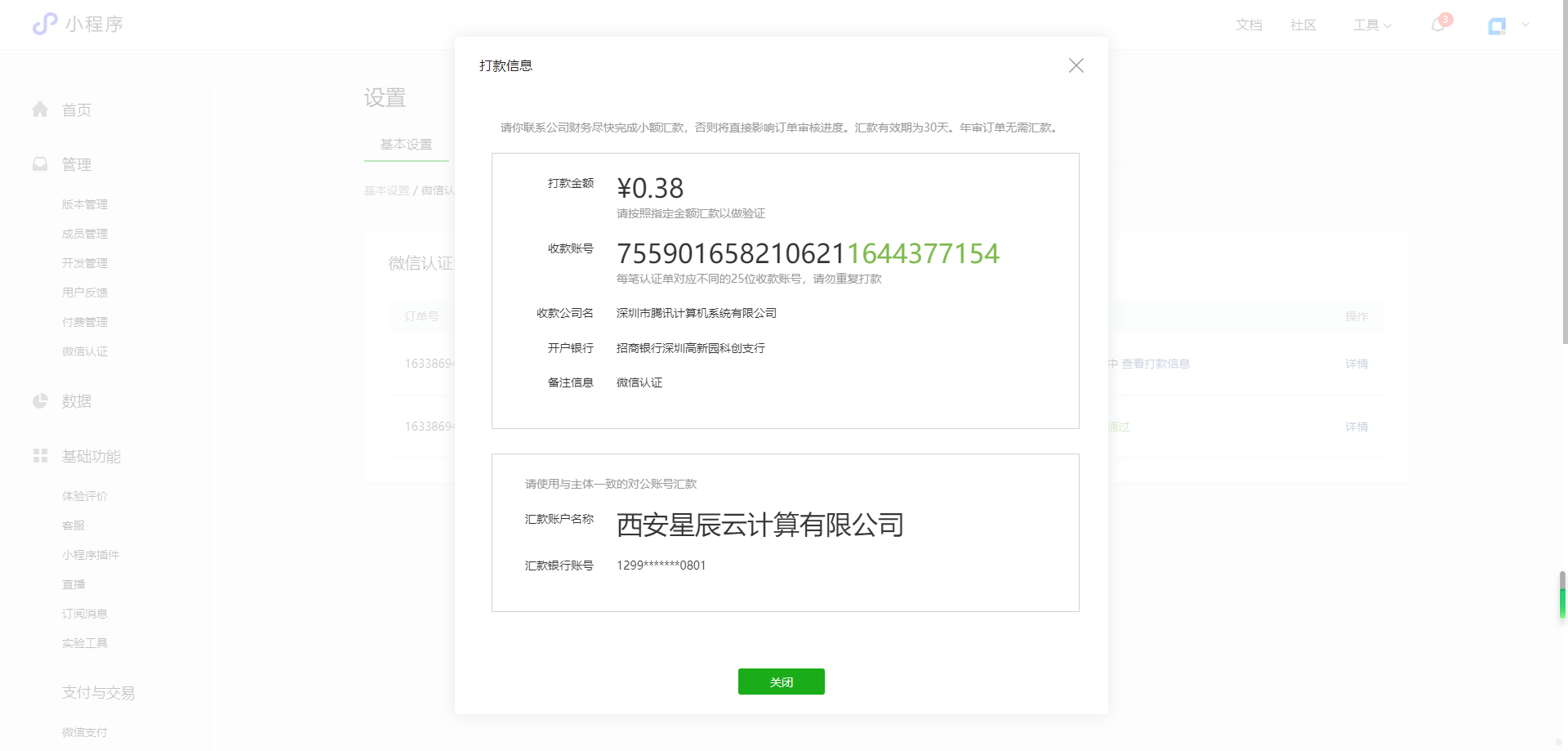Open 付费管理 in sidebar
Image resolution: width=1568 pixels, height=751 pixels.
[x=85, y=322]
